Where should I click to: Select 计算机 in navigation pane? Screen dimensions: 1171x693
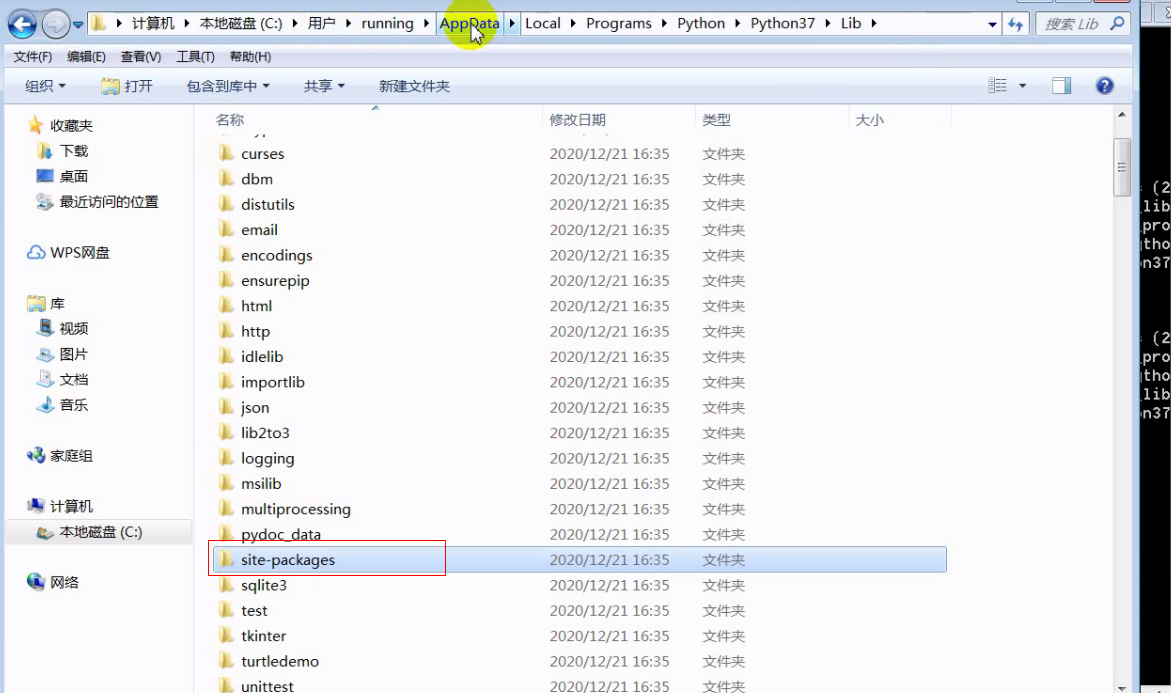(71, 506)
